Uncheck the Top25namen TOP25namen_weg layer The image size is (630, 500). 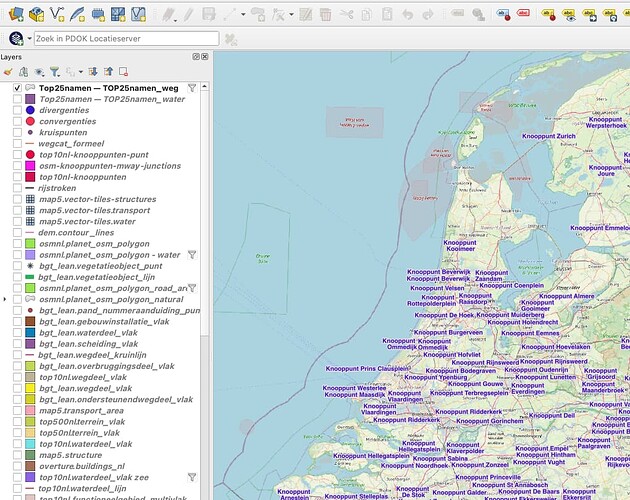(x=17, y=88)
